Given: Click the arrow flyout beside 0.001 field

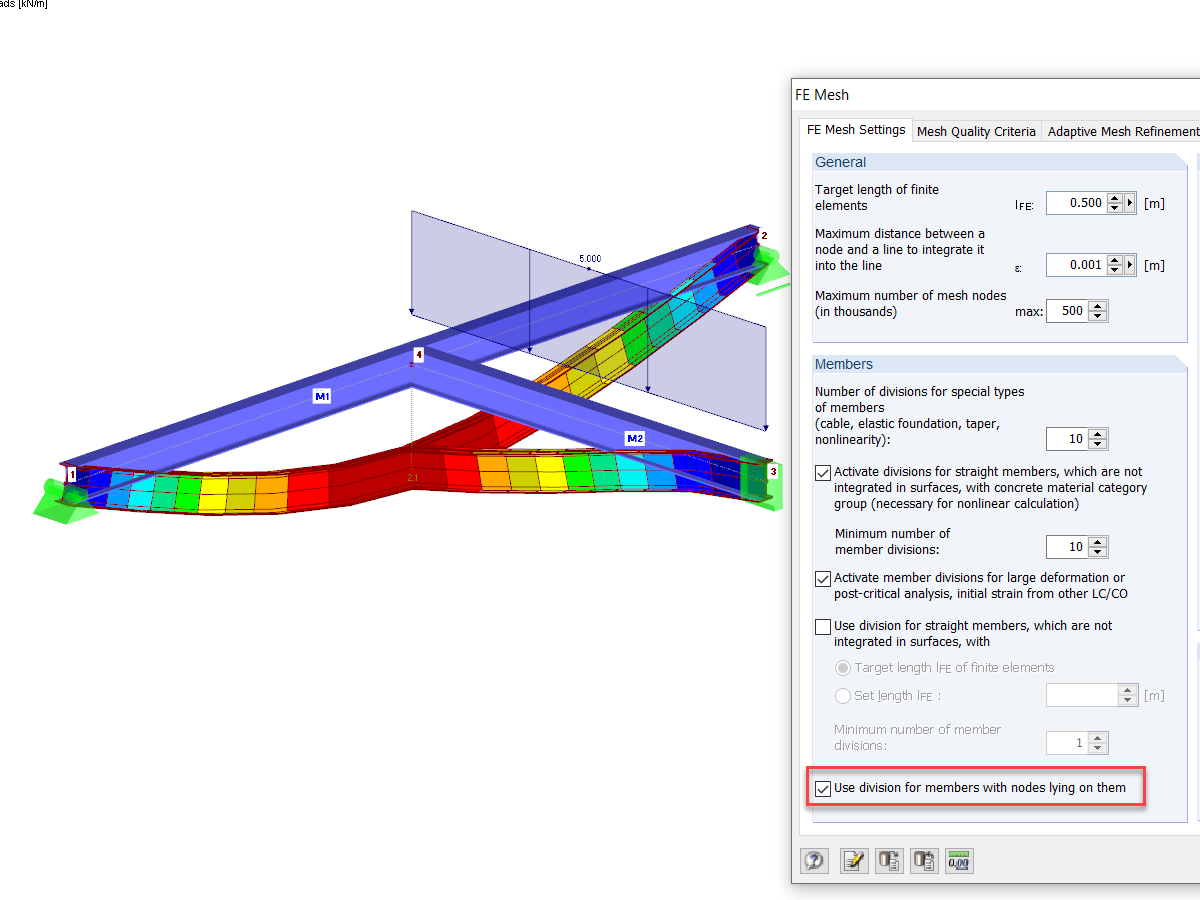Looking at the screenshot, I should (1129, 265).
